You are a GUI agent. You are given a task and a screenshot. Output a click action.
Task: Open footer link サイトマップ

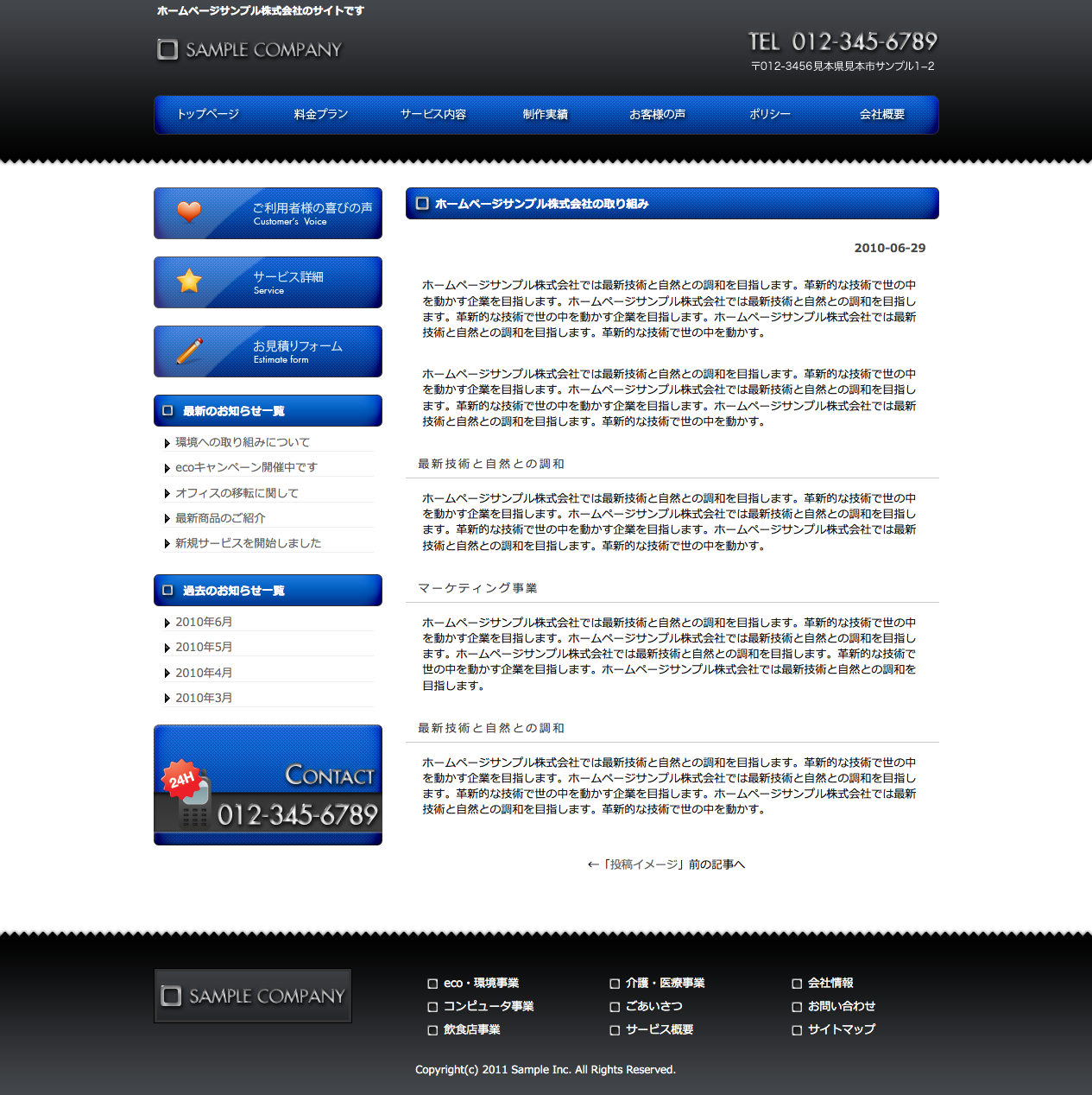click(x=842, y=1030)
